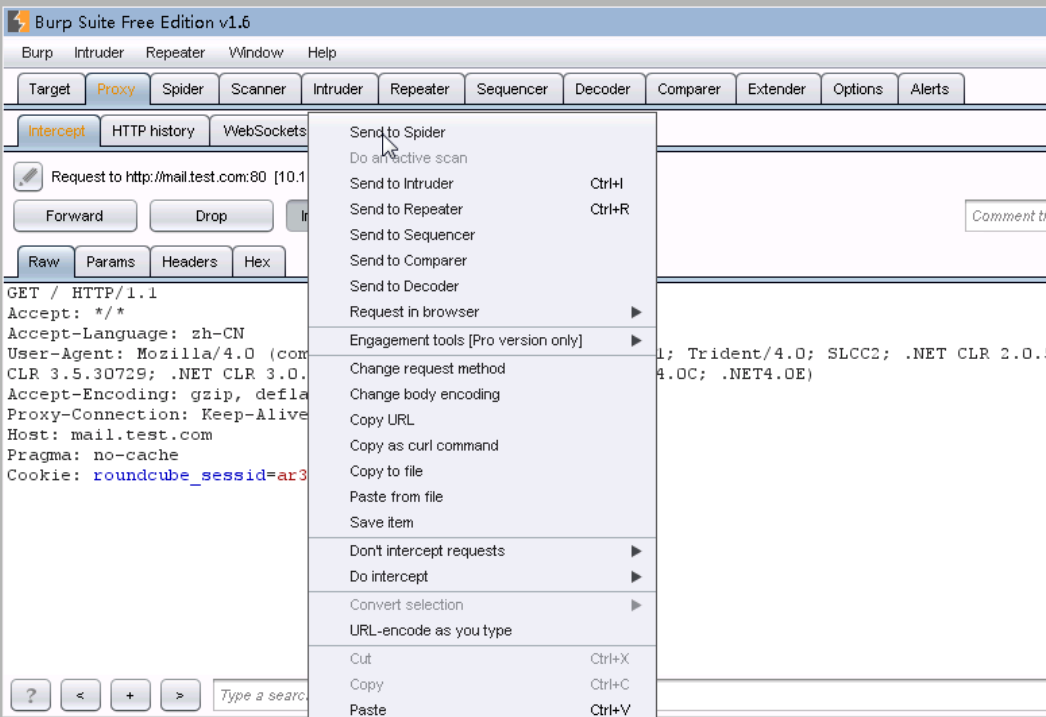
Task: Click the Pragma: no-cache line
Action: pos(93,455)
